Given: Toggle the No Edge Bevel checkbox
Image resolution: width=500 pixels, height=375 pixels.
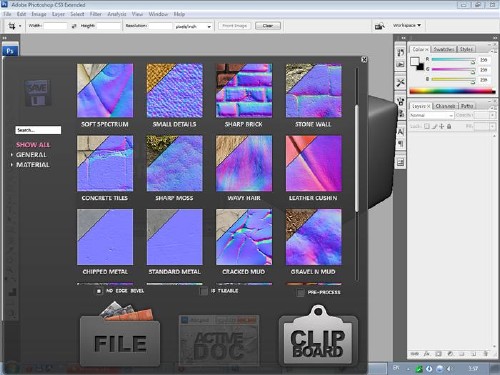Looking at the screenshot, I should click(99, 291).
